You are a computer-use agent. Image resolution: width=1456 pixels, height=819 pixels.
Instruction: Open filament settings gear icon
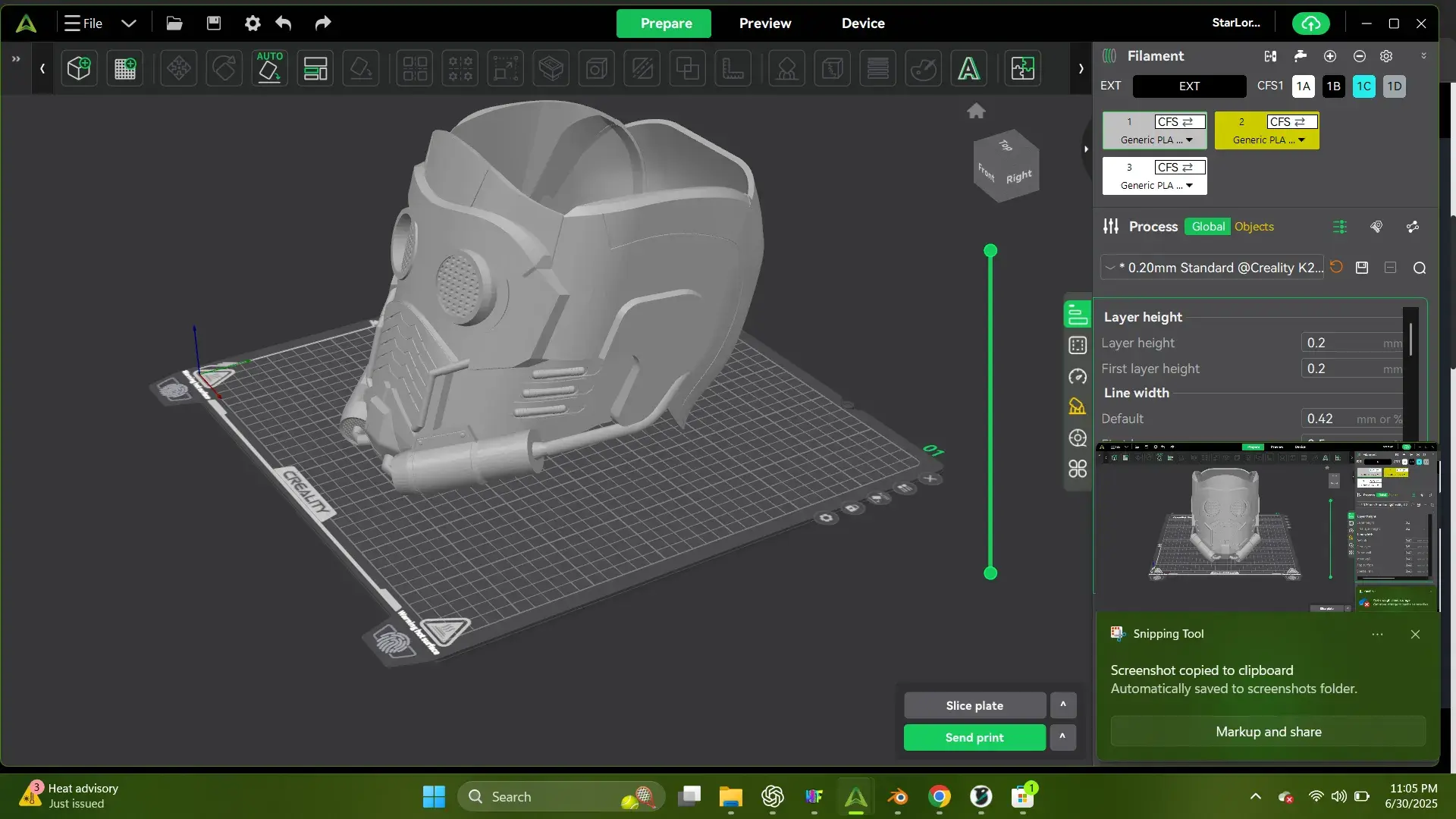pos(1386,56)
